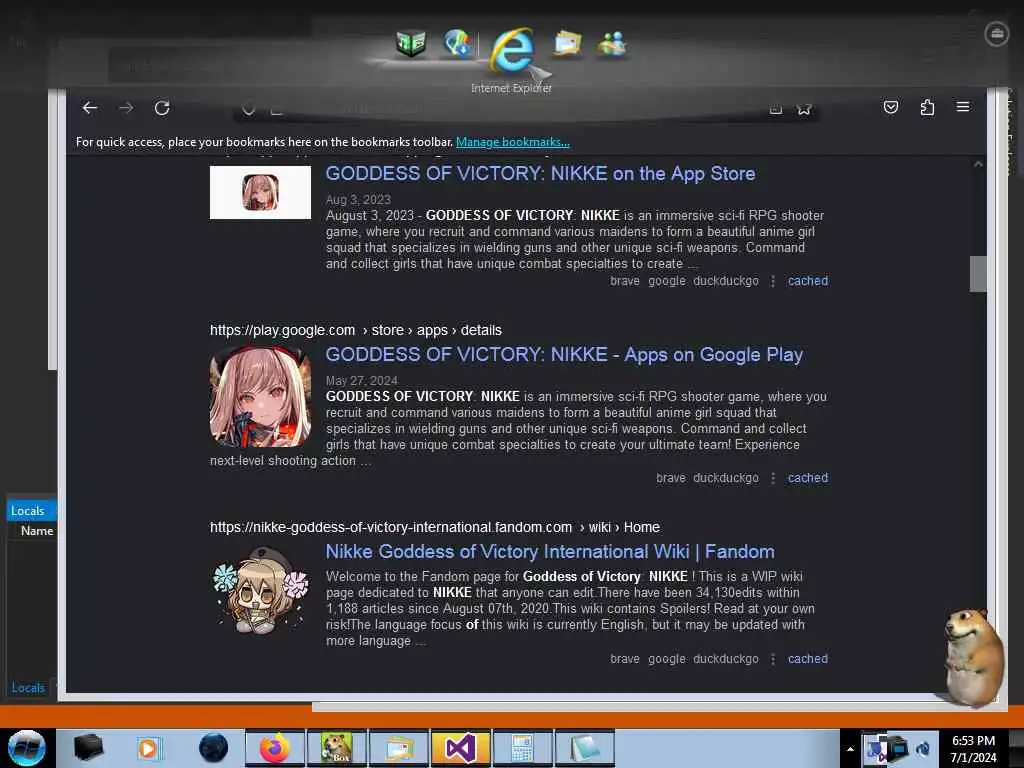
Task: Open the more-options dots on App Store result
Action: pyautogui.click(x=773, y=281)
